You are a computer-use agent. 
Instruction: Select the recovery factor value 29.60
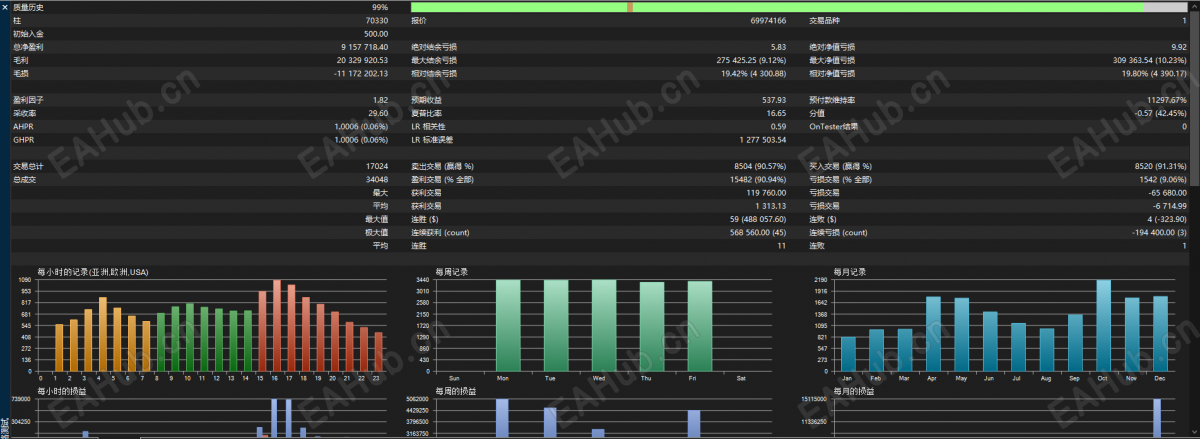pyautogui.click(x=378, y=113)
